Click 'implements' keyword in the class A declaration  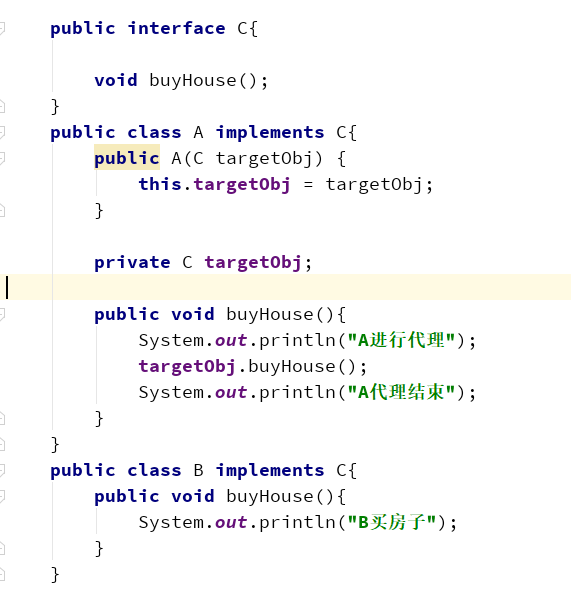coord(270,133)
